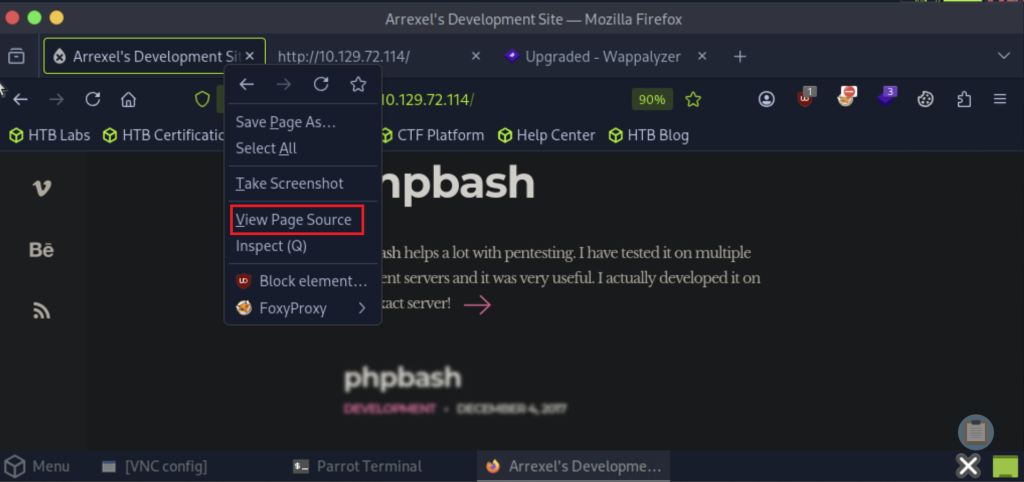Click the Arrexel's Development Firefox taskbar entry
Screen dimensions: 1024x482
pyautogui.click(x=573, y=466)
